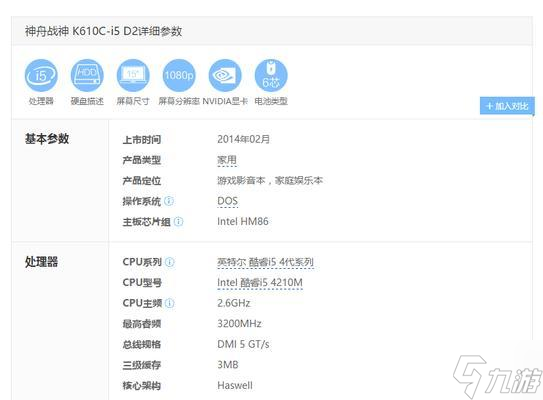Select the 屏幕分辨率 caption text
The width and height of the screenshot is (543, 400).
pos(179,101)
